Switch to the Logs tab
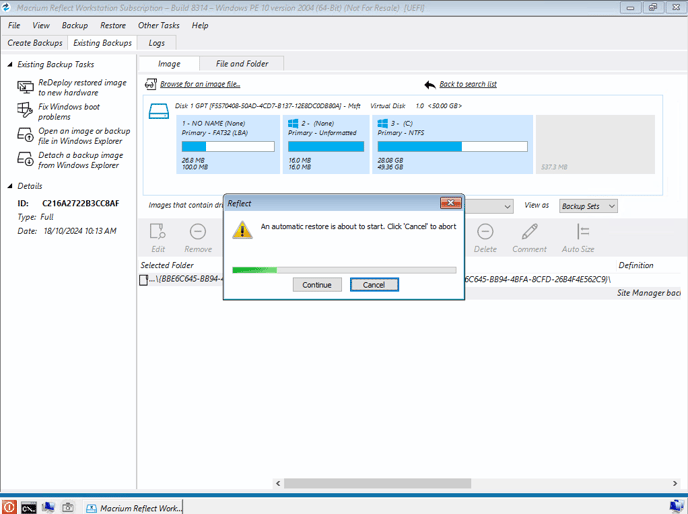This screenshot has height=514, width=688. pos(157,43)
